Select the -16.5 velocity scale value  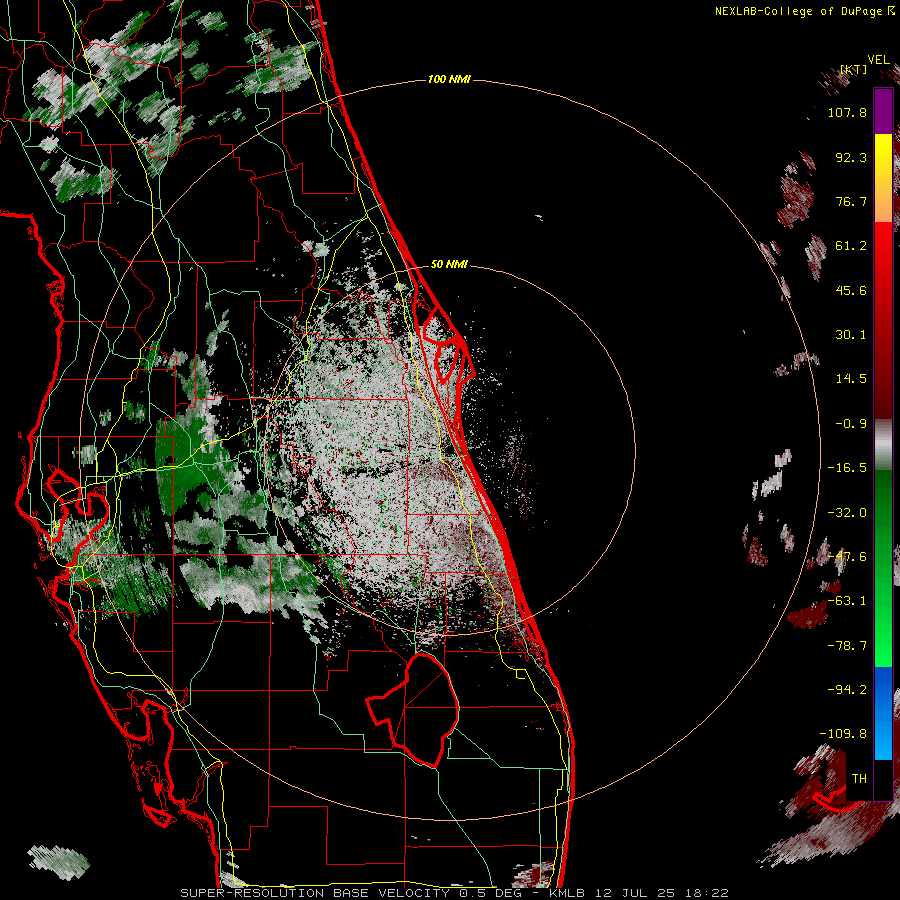[847, 468]
